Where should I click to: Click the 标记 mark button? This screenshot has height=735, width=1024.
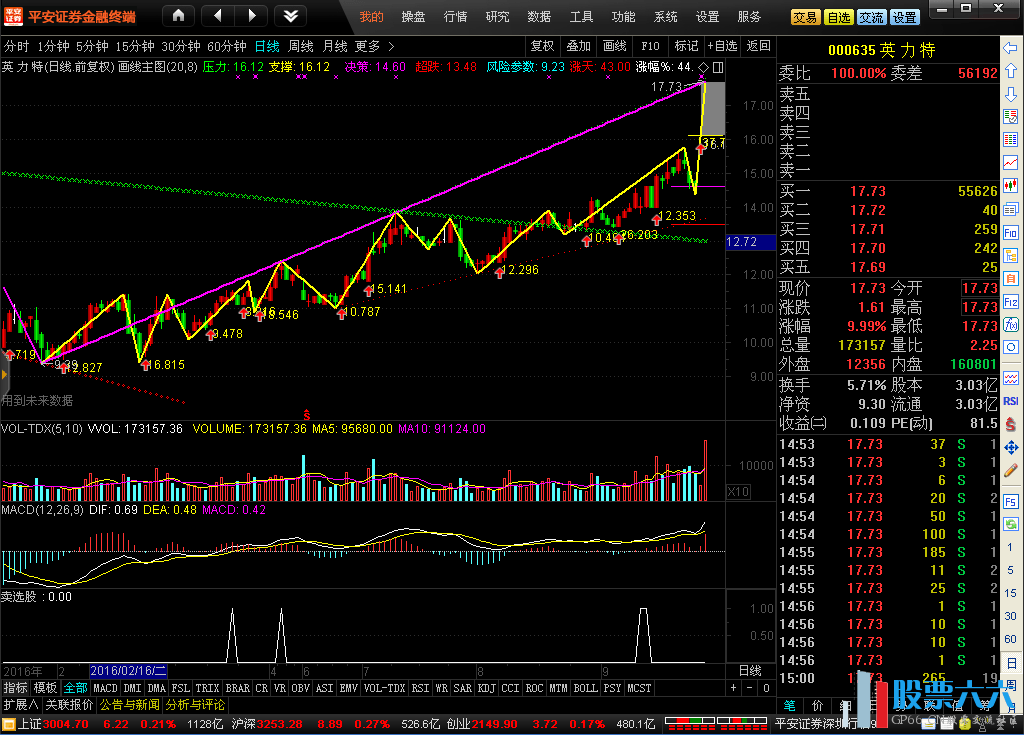click(x=686, y=46)
